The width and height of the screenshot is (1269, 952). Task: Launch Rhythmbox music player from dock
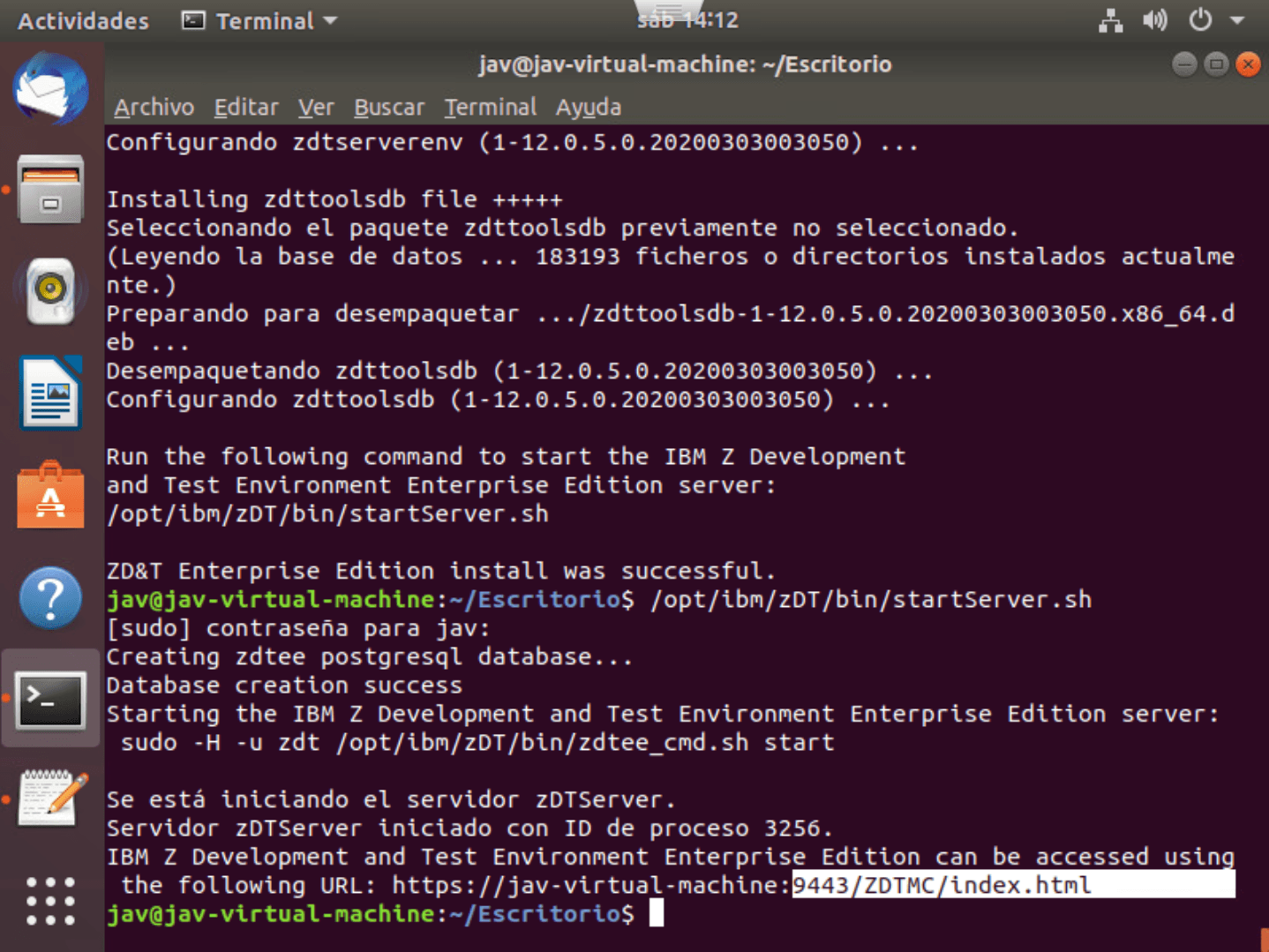click(50, 290)
